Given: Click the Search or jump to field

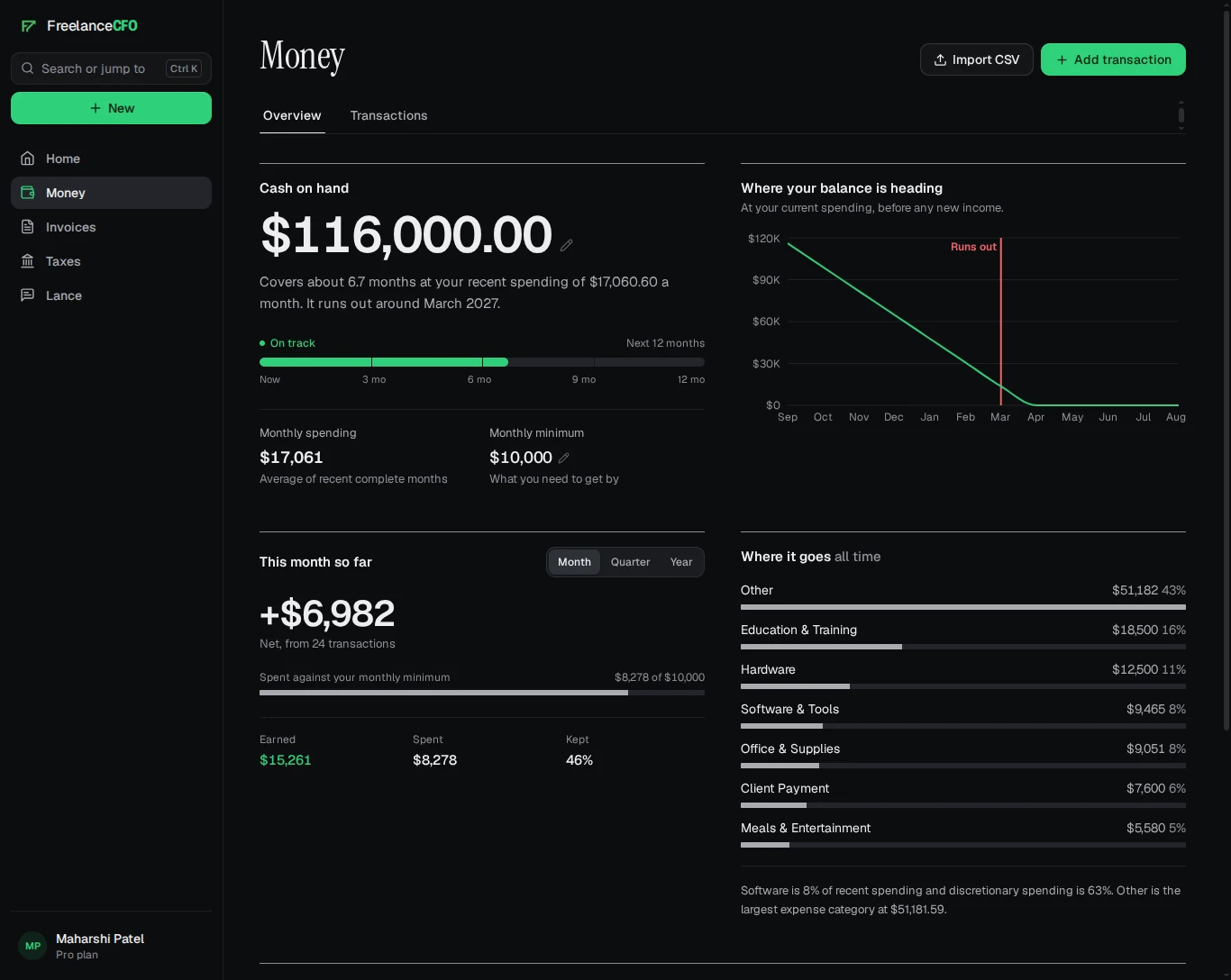Looking at the screenshot, I should pyautogui.click(x=111, y=68).
